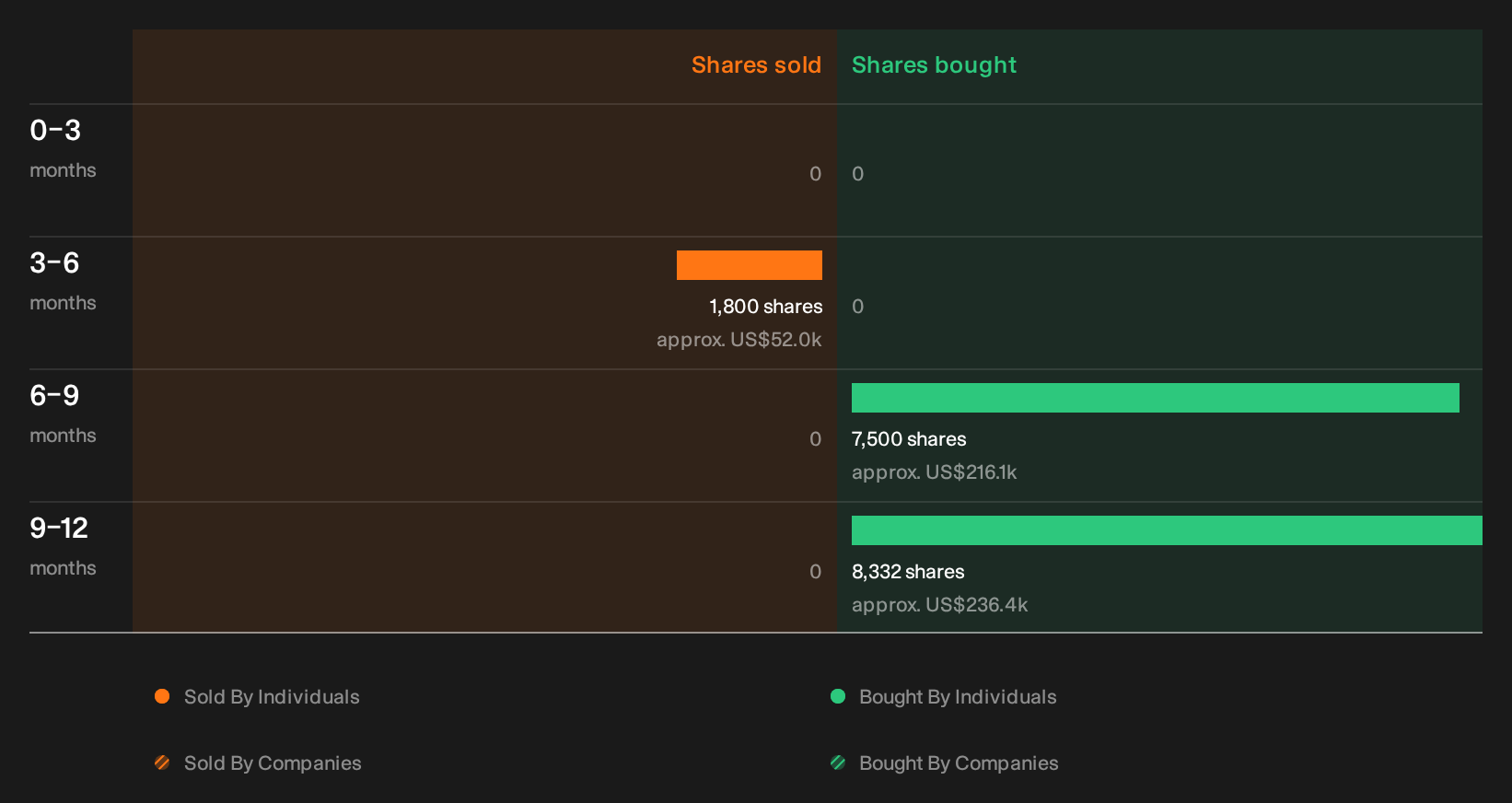Click the 1,800 shares value text
The image size is (1512, 803).
pos(766,307)
